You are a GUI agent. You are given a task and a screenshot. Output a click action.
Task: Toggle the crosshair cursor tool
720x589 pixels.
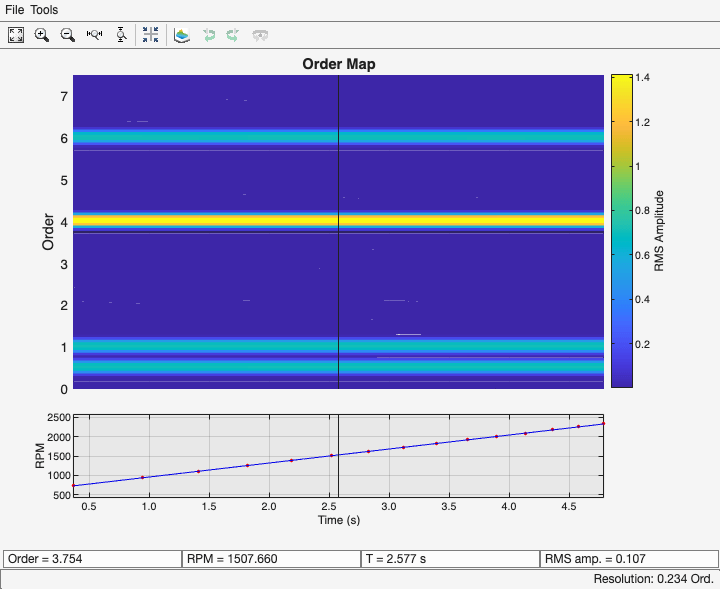pos(150,35)
